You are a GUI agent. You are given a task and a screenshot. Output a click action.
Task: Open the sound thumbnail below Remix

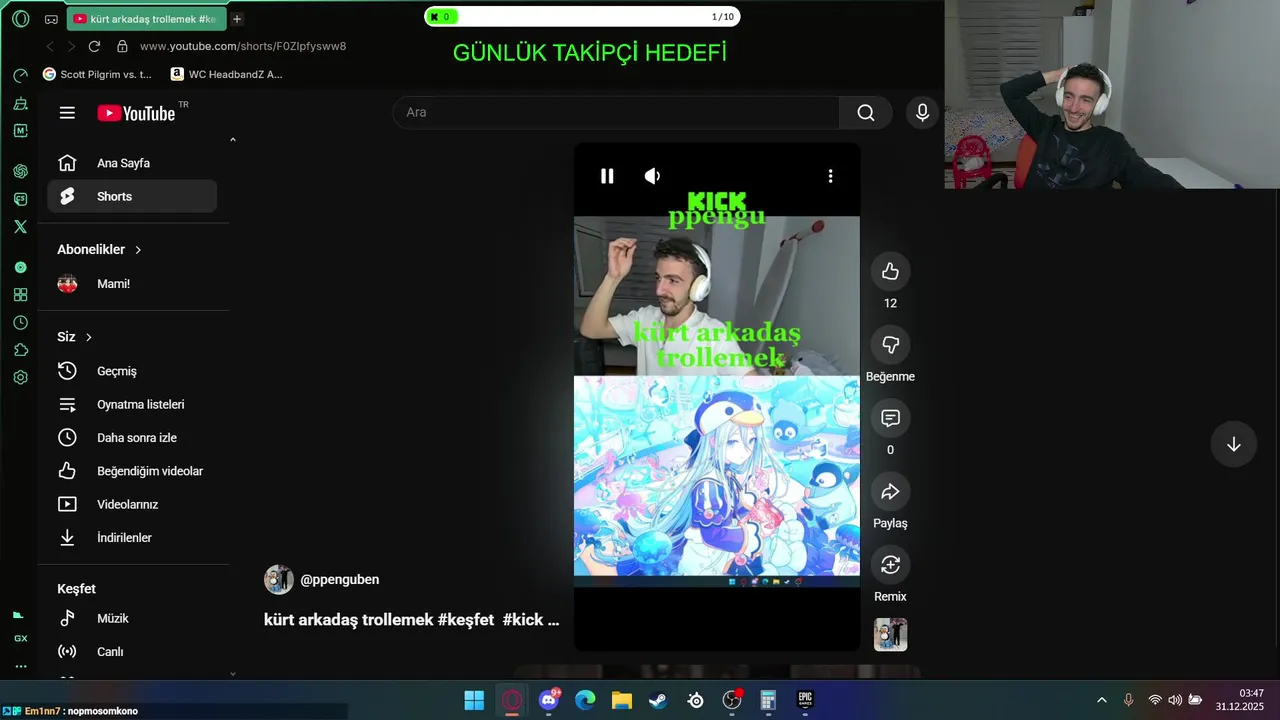click(x=890, y=635)
